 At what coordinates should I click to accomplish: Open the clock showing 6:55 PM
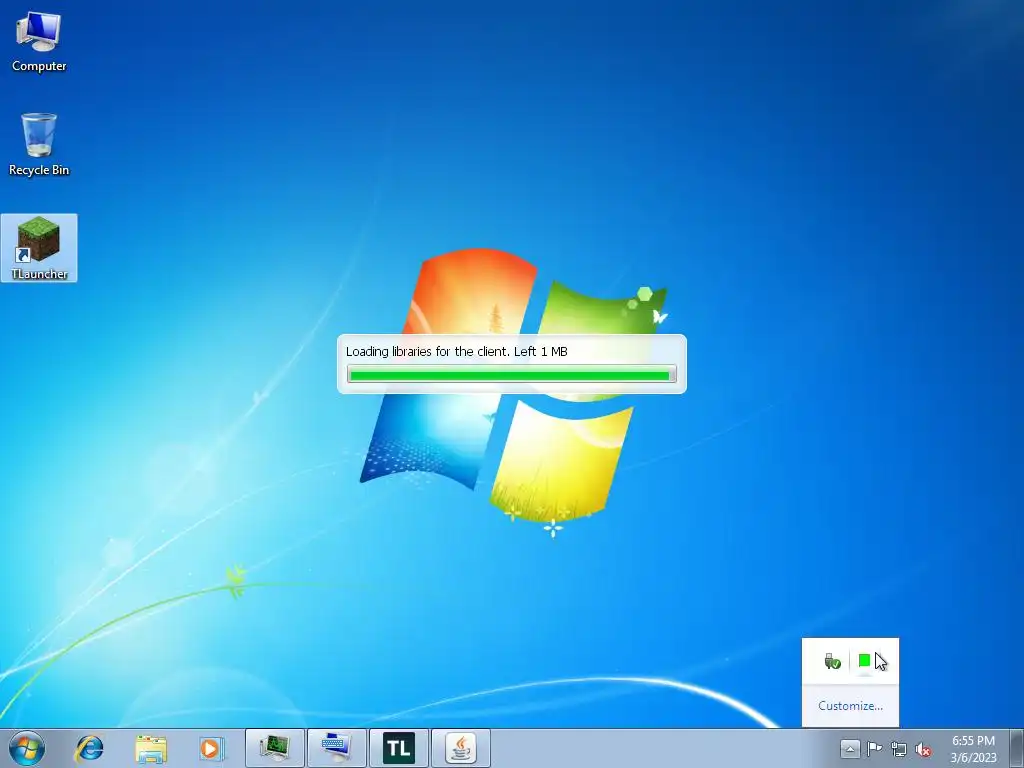(973, 748)
